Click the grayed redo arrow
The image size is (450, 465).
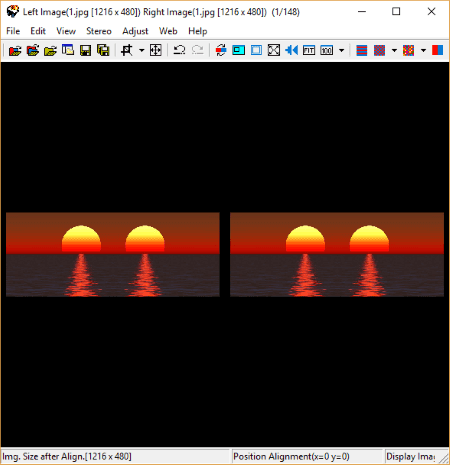198,50
